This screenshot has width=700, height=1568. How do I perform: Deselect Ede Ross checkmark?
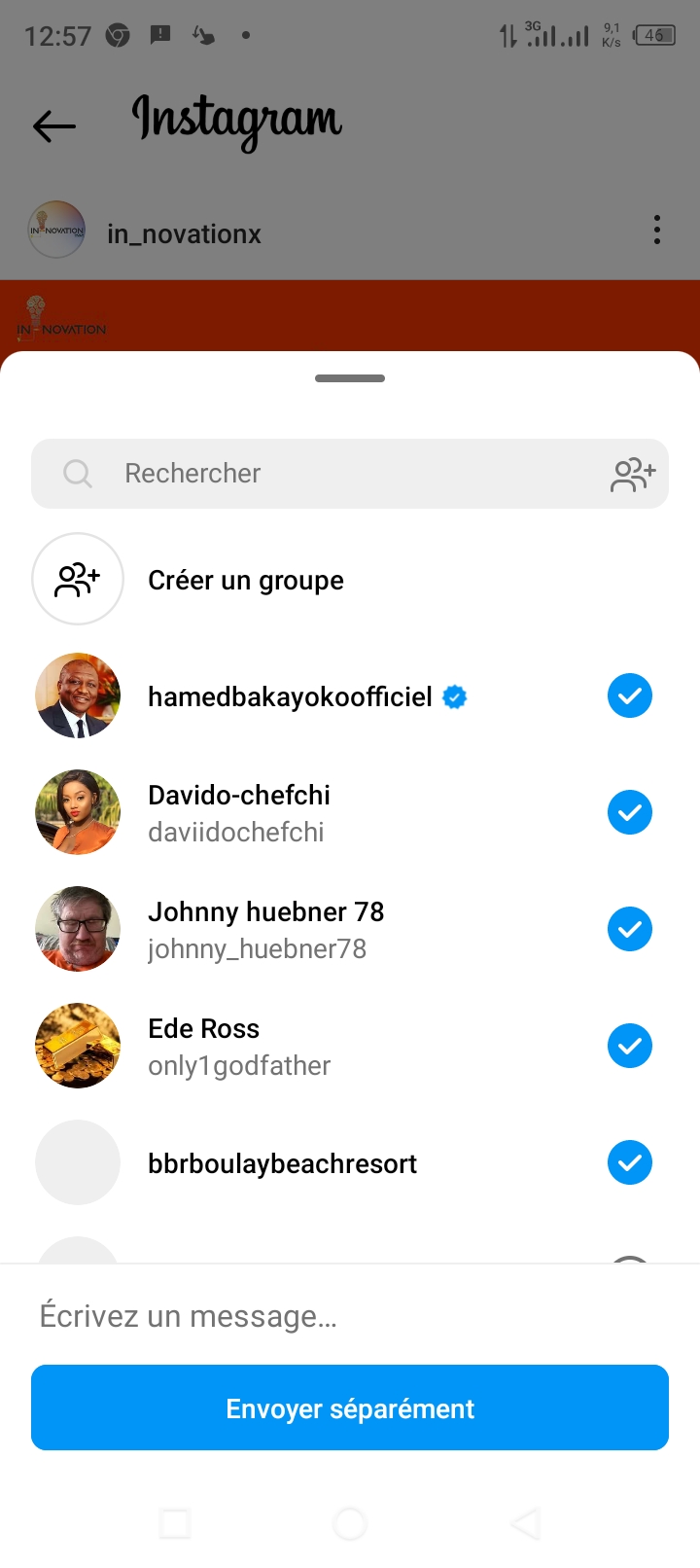coord(630,1046)
